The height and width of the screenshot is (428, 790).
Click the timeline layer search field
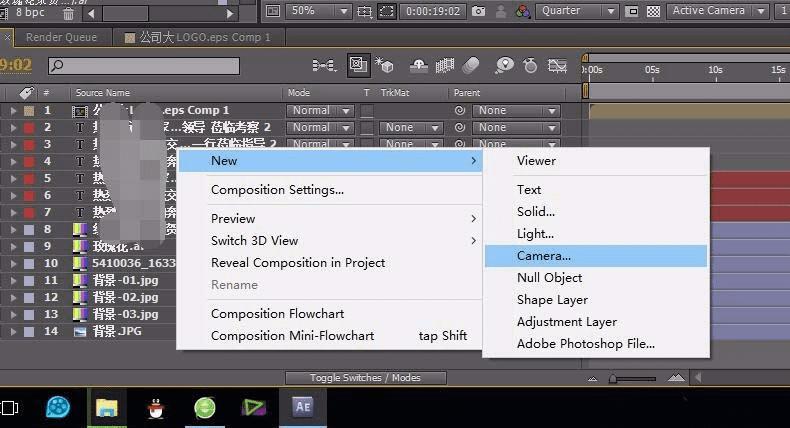[x=144, y=66]
